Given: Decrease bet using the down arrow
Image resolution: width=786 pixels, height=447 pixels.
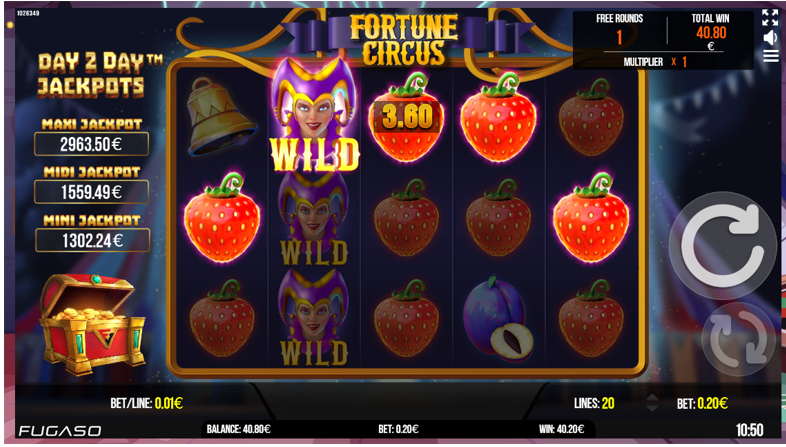Looking at the screenshot, I should pyautogui.click(x=652, y=408).
